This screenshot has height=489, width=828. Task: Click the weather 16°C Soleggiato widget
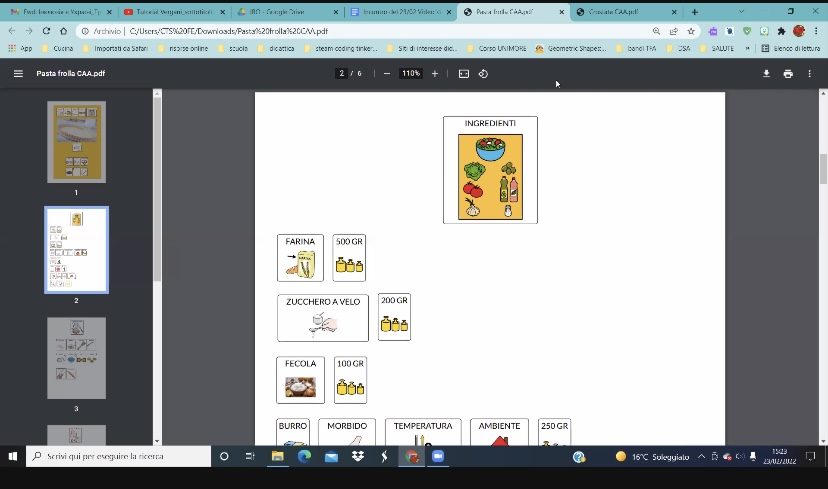click(653, 457)
